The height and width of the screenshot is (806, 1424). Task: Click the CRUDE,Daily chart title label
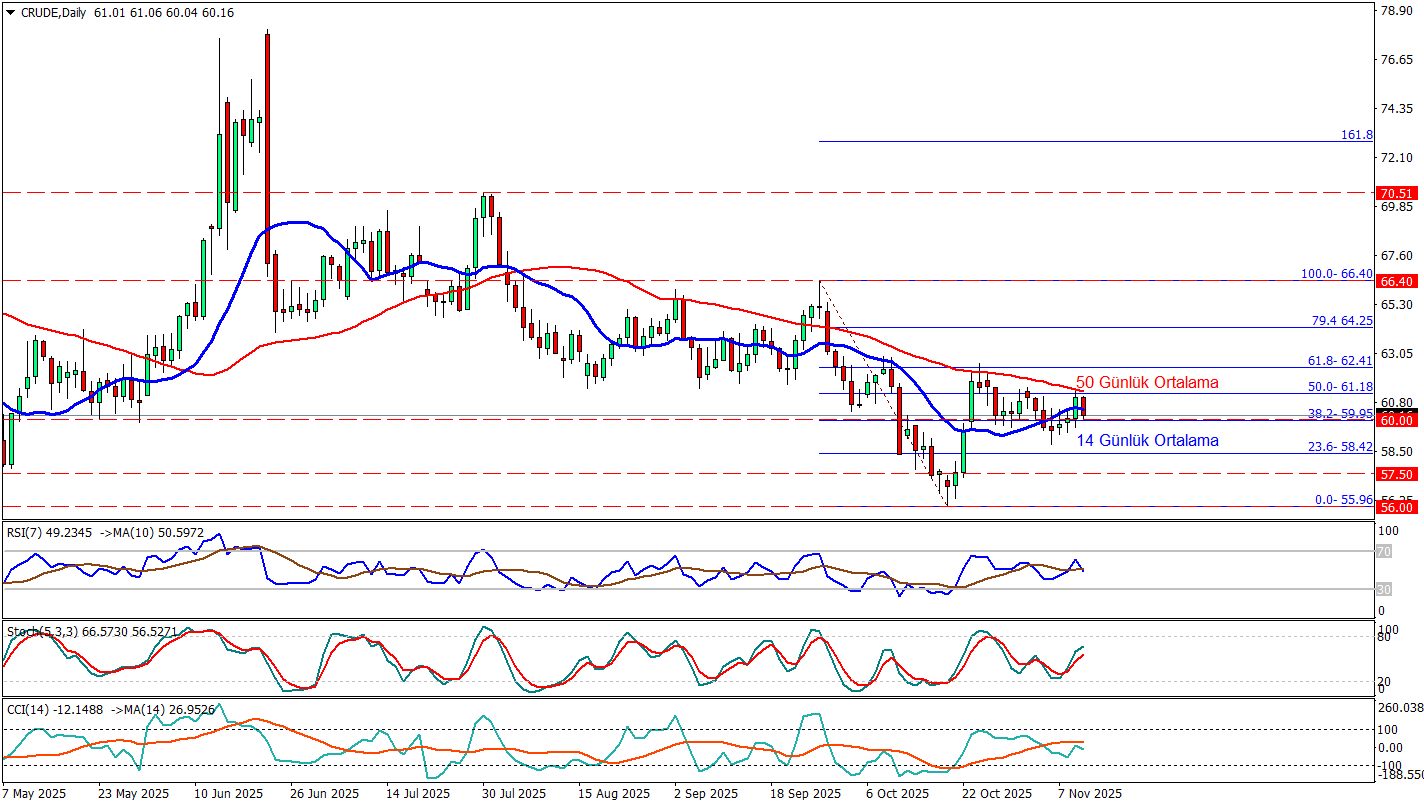47,13
